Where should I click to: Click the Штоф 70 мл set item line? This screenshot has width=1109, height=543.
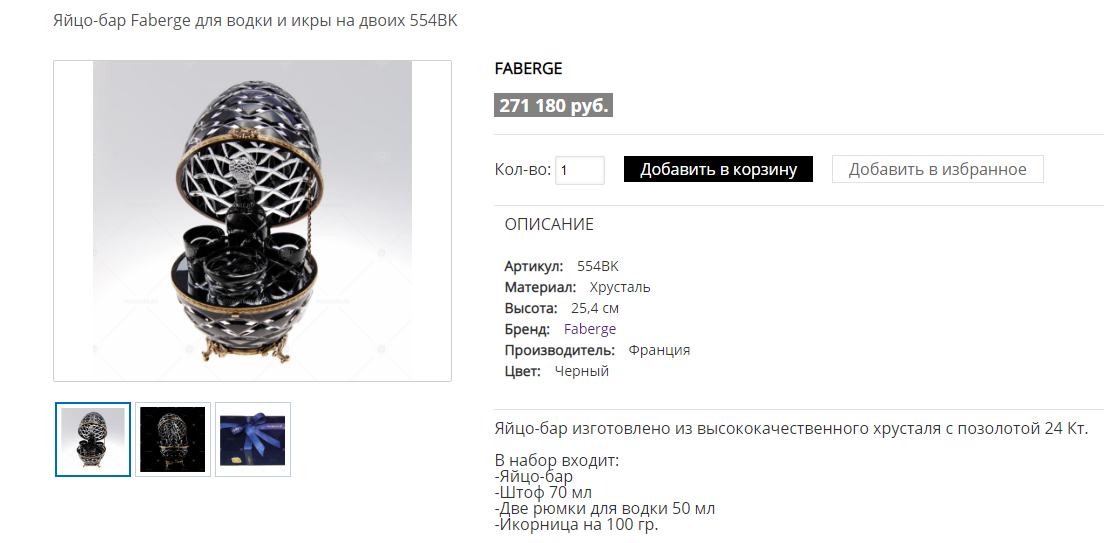[542, 493]
